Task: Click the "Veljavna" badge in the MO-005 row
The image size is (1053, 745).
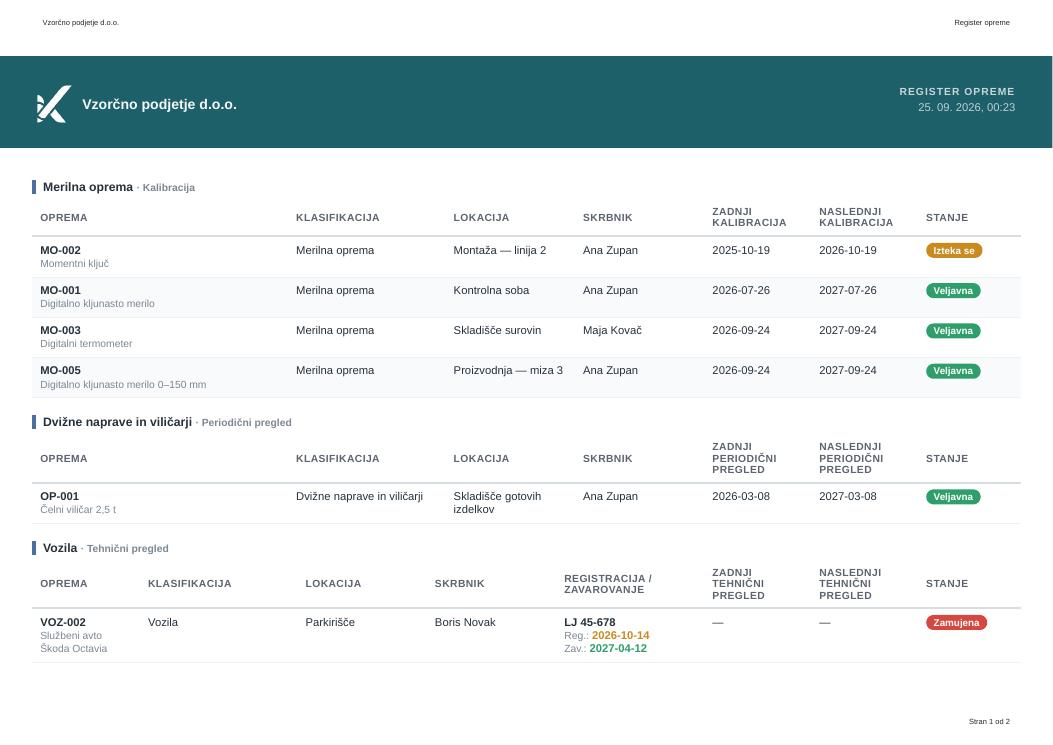Action: pyautogui.click(x=953, y=371)
